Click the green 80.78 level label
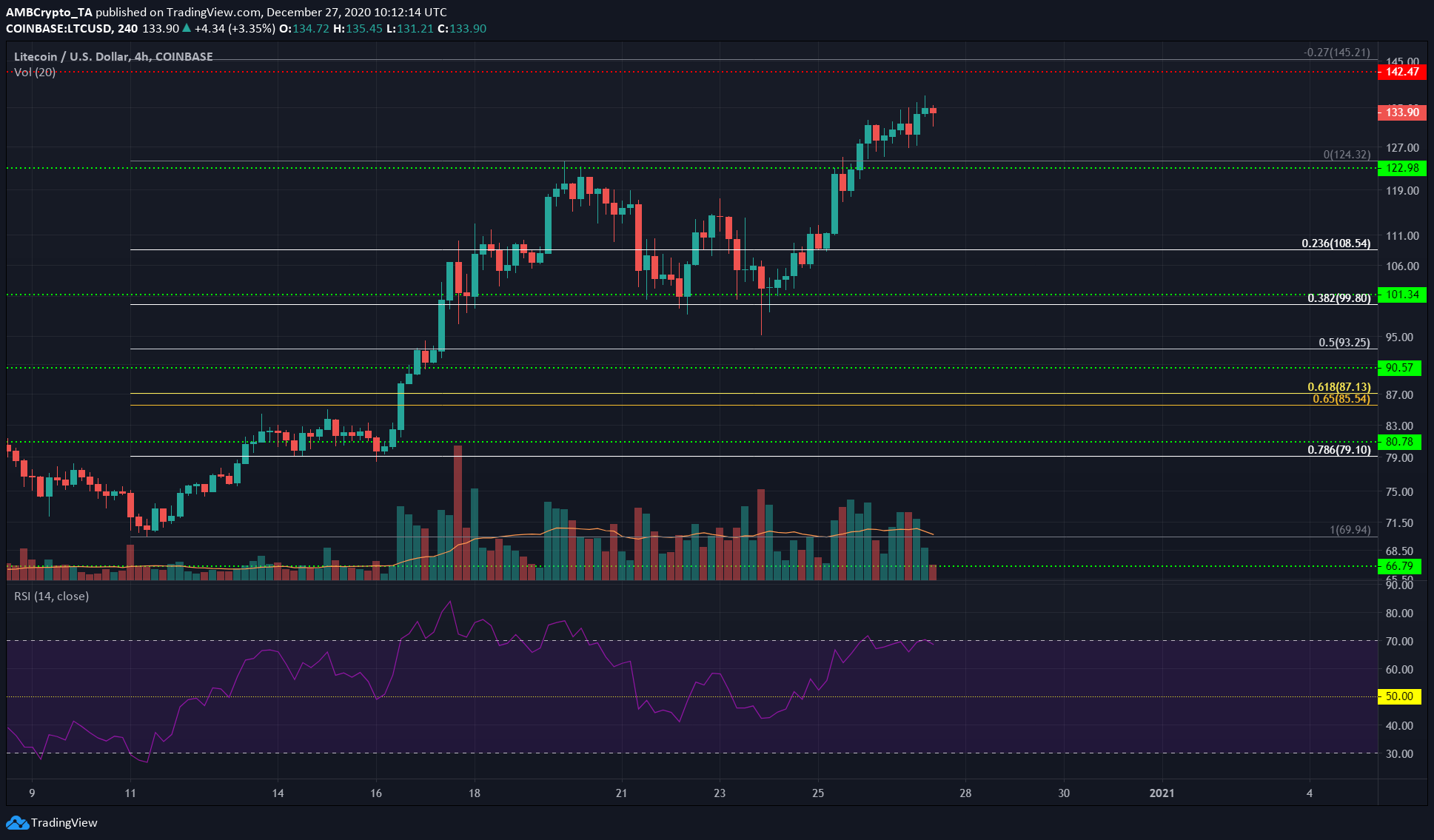The height and width of the screenshot is (840, 1434). point(1399,442)
